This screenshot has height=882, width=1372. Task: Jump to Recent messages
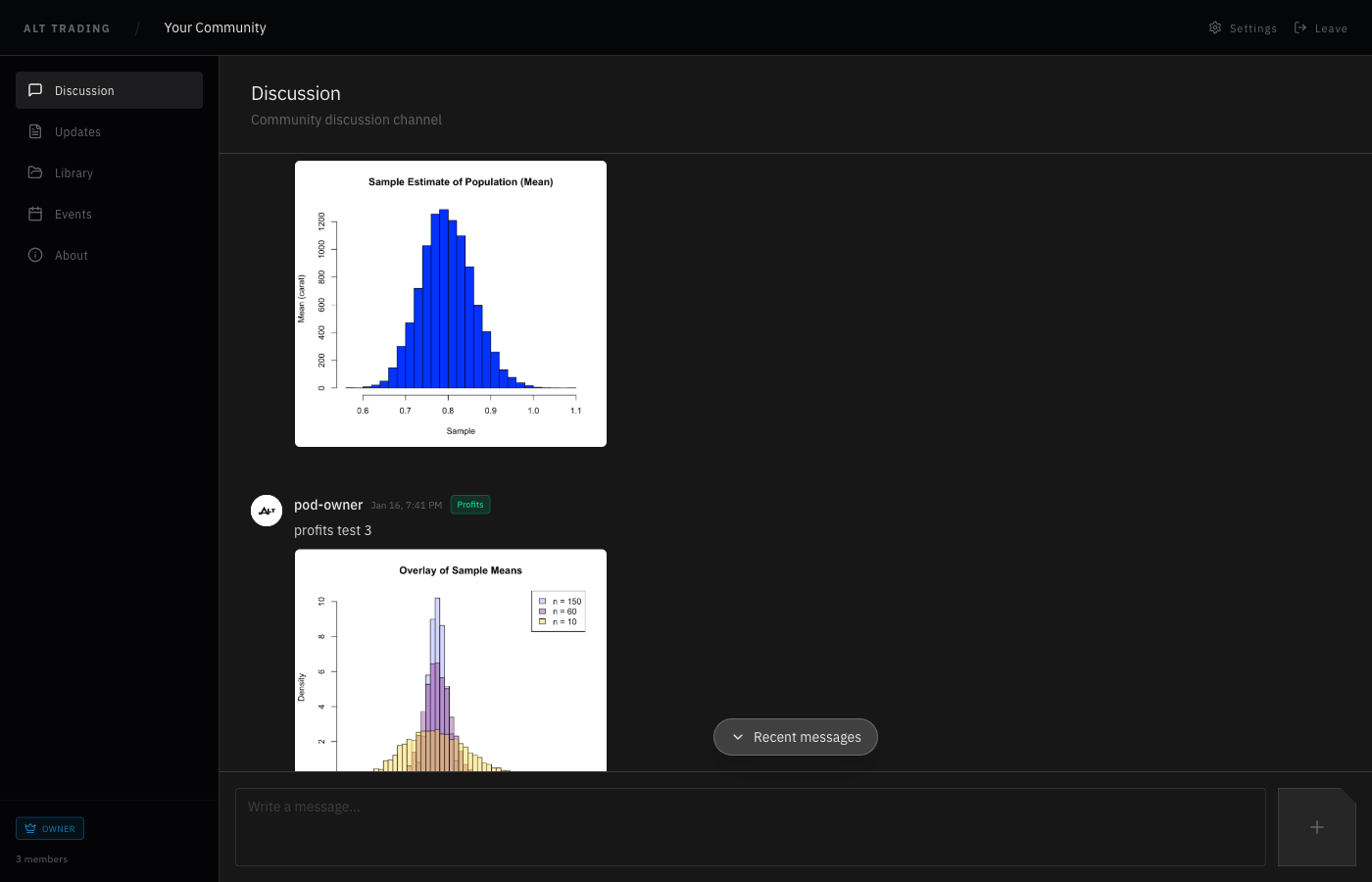coord(807,737)
